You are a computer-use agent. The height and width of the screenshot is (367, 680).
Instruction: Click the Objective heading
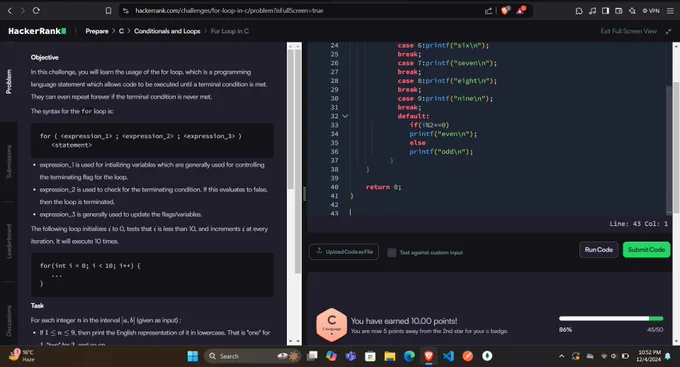[x=45, y=57]
